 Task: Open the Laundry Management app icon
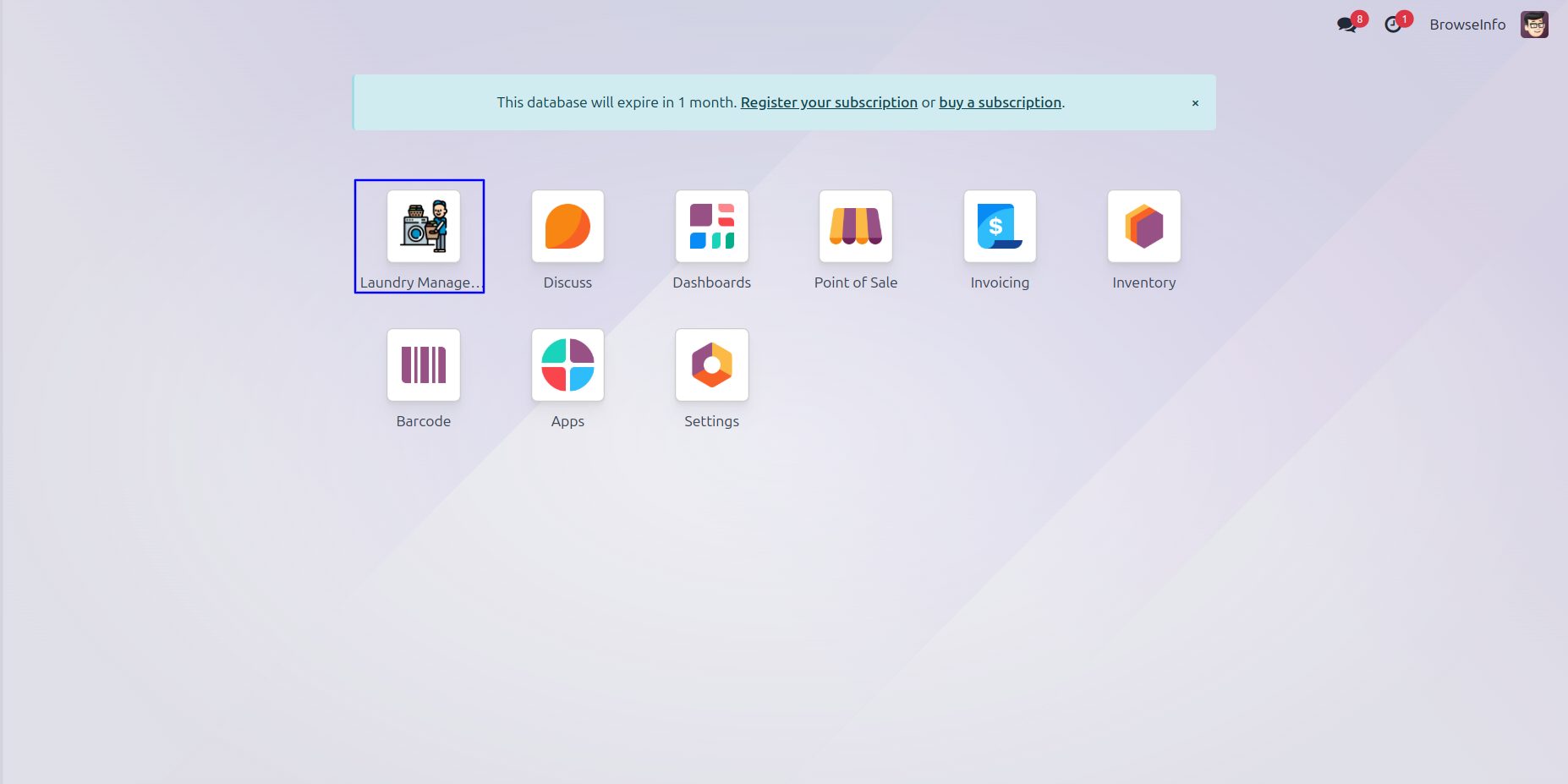(x=423, y=227)
